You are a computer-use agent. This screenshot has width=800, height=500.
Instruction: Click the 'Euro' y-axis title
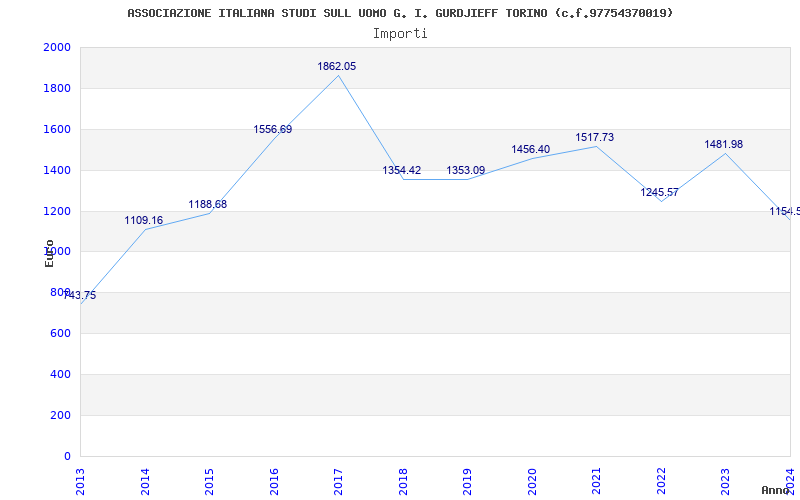(x=49, y=253)
